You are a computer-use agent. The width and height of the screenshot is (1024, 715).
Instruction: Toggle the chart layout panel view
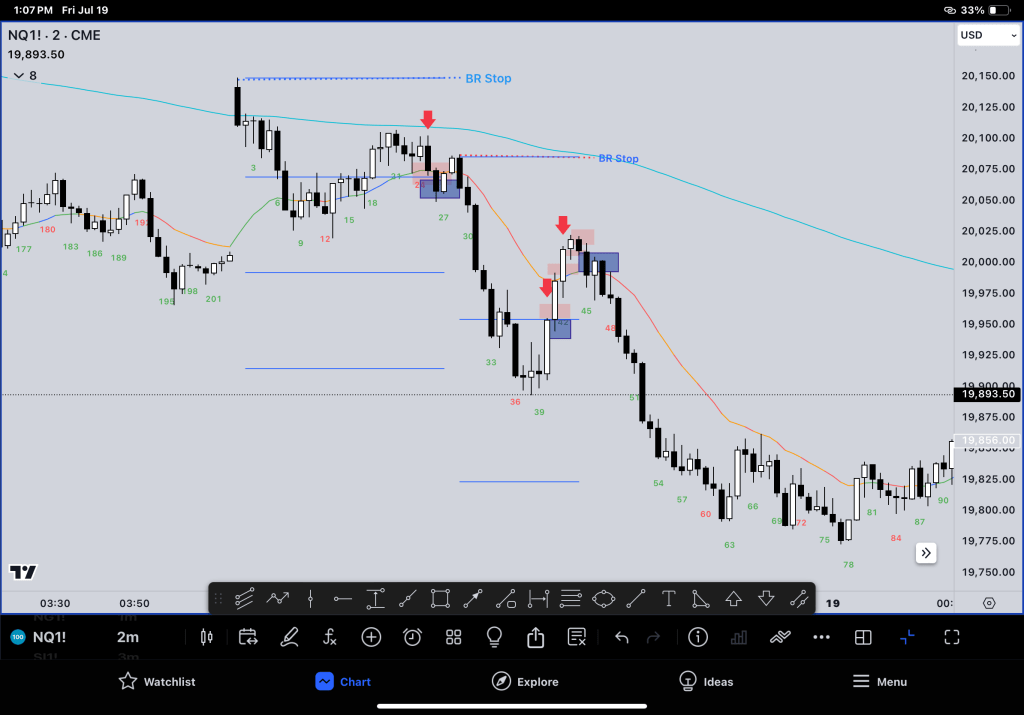863,637
